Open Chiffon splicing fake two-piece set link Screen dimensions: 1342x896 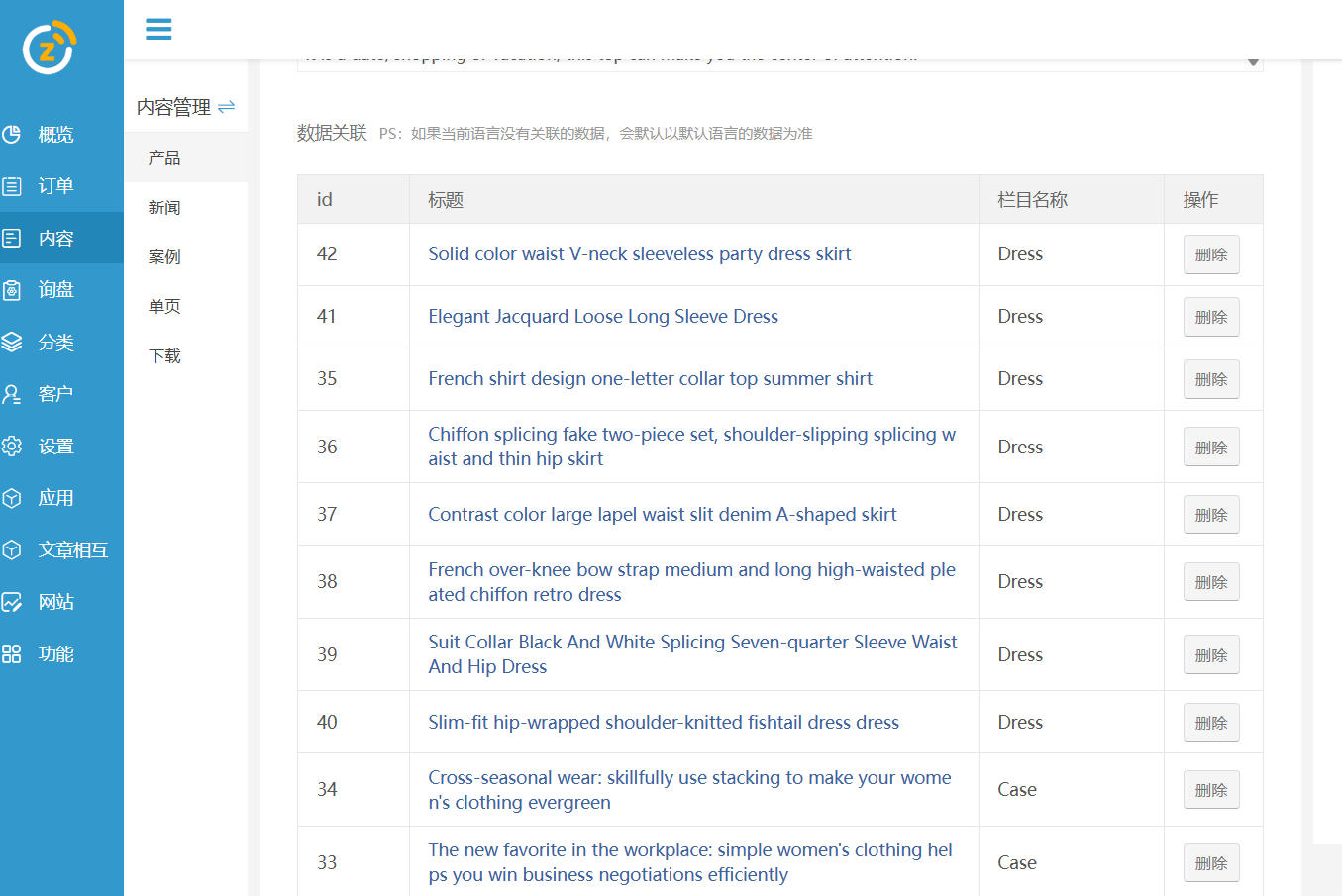[x=692, y=447]
